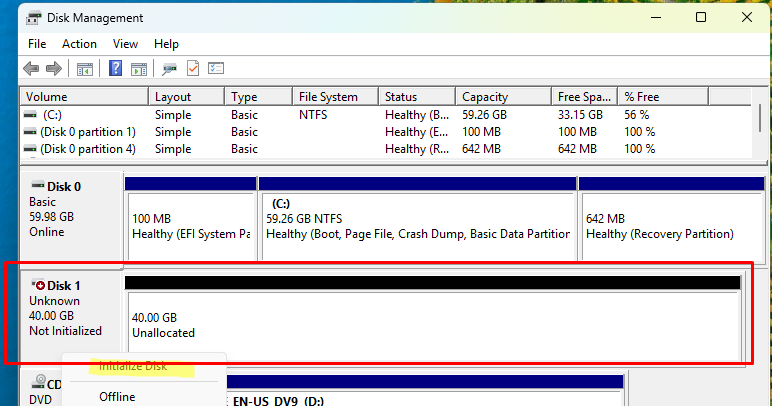Select the 100 MB EFI System Partition block

[190, 226]
